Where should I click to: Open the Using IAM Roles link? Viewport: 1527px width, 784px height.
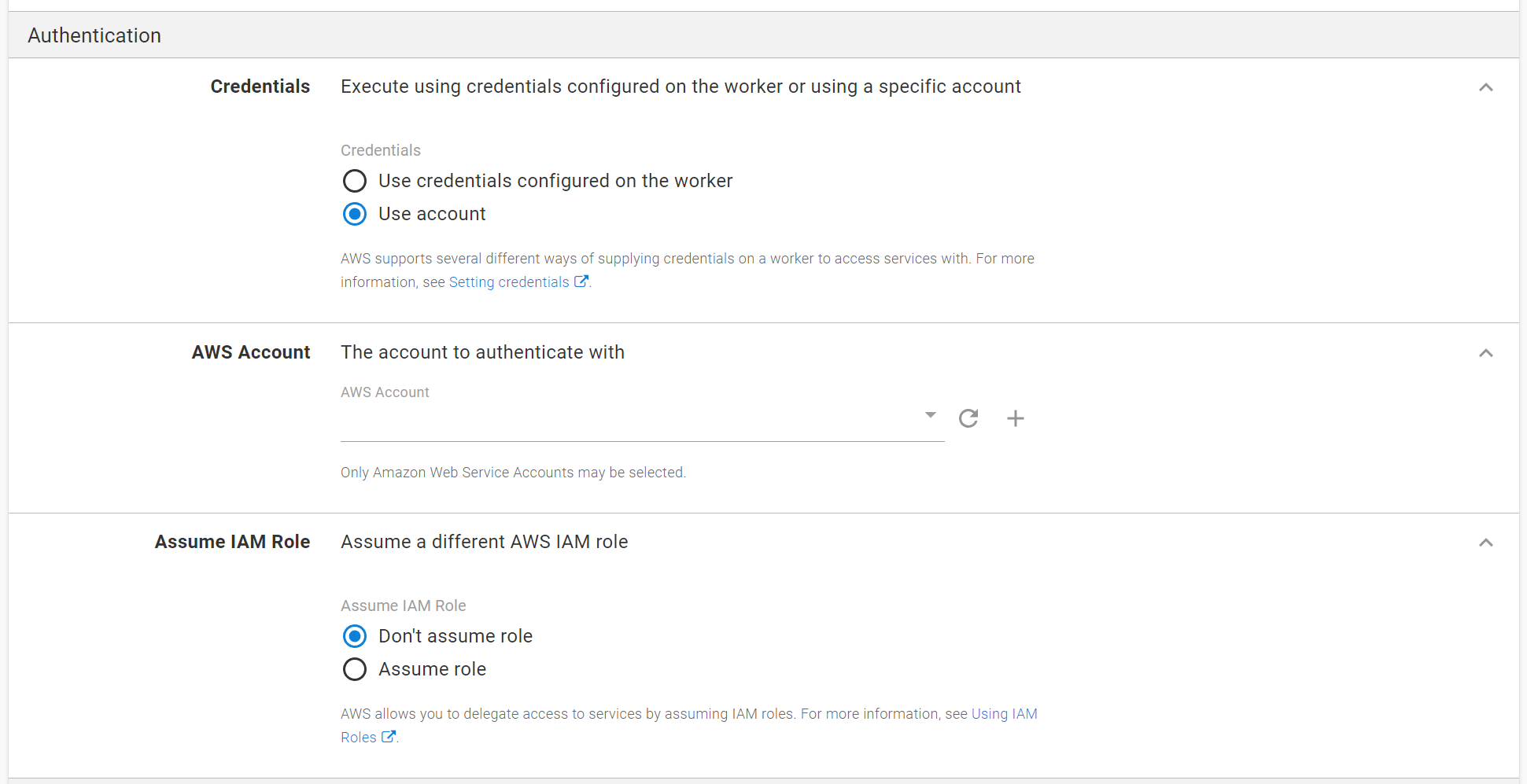(1005, 713)
